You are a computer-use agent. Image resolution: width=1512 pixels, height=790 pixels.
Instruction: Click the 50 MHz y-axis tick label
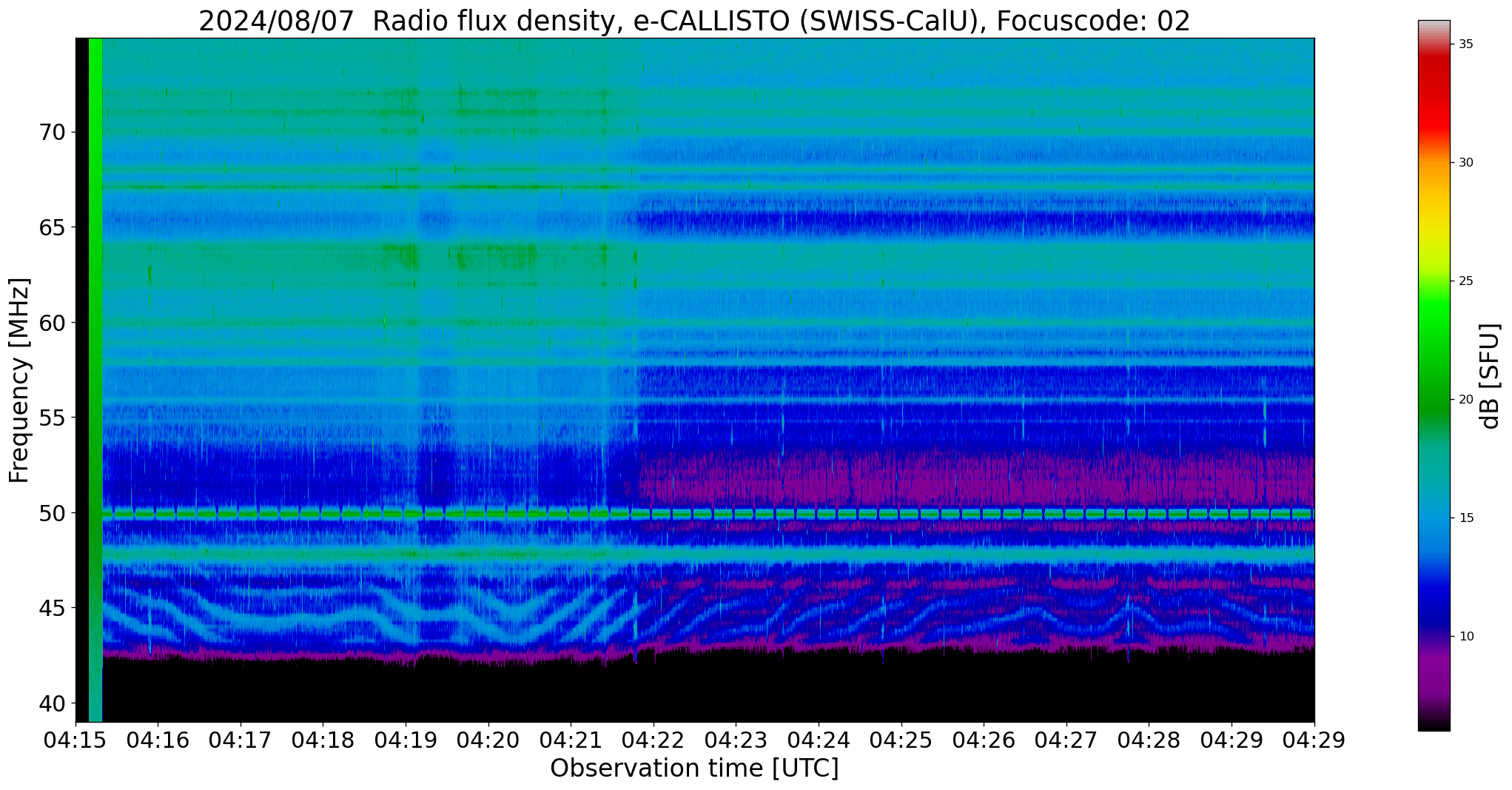(52, 512)
